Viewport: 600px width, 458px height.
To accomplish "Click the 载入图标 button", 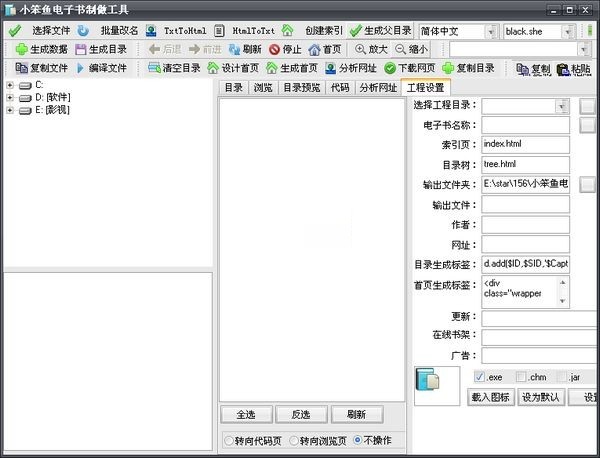I will click(490, 398).
